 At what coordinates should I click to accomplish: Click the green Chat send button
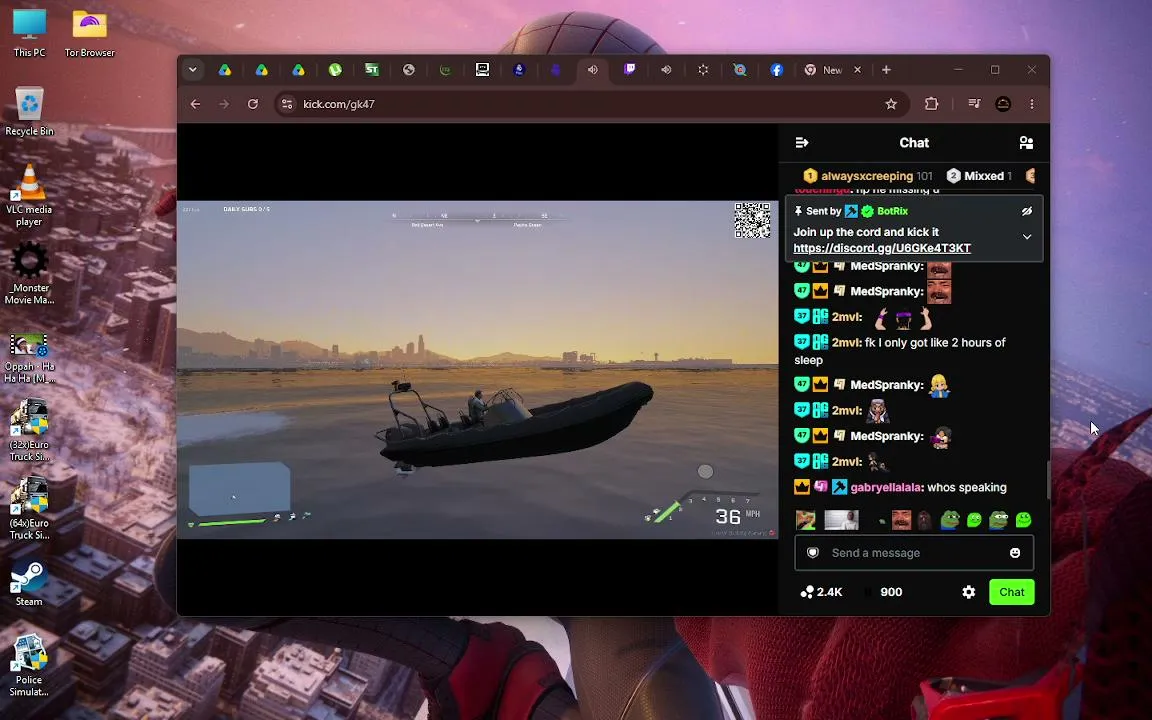click(x=1011, y=592)
